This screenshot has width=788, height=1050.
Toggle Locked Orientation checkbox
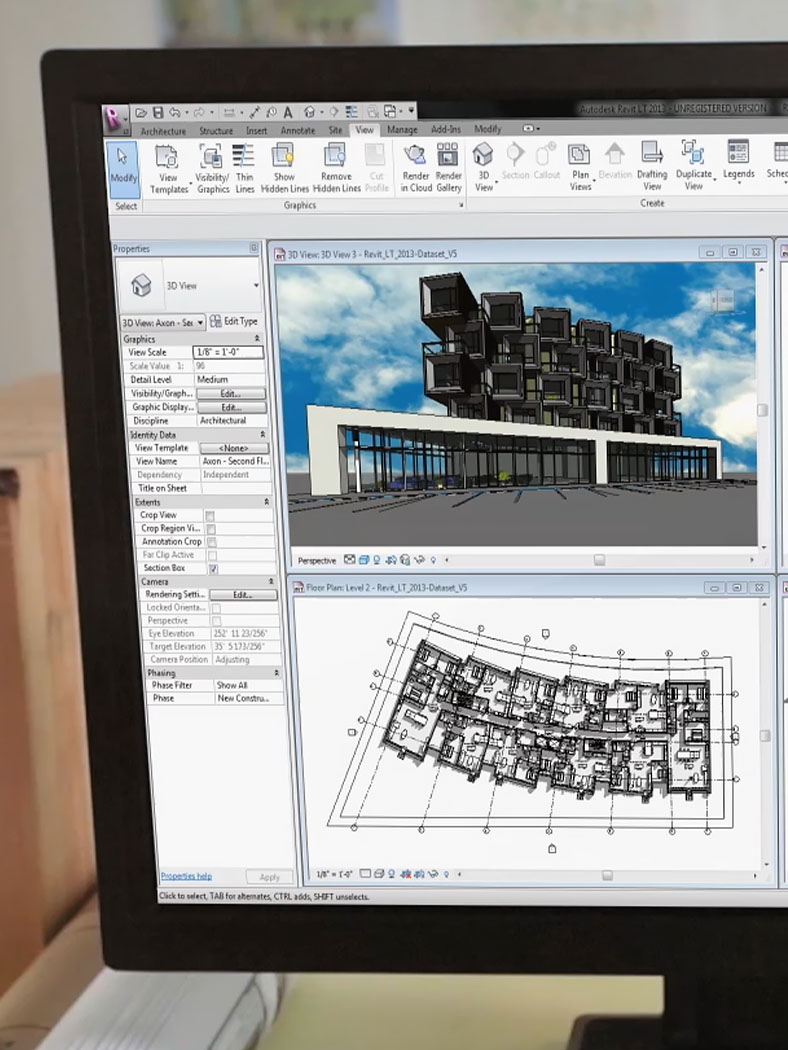pos(216,608)
